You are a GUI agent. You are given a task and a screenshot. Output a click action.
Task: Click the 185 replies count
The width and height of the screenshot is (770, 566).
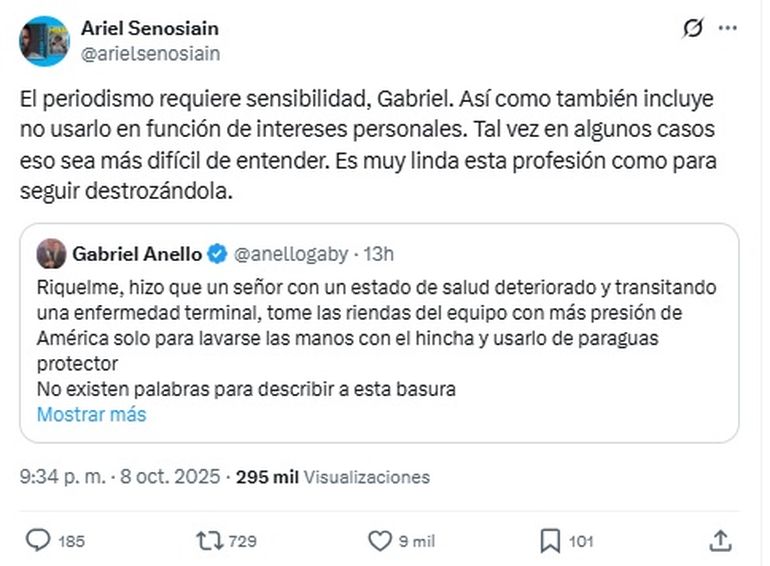(70, 541)
